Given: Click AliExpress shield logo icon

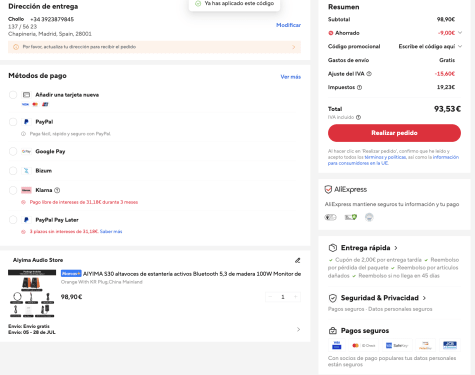Looking at the screenshot, I should 328,189.
